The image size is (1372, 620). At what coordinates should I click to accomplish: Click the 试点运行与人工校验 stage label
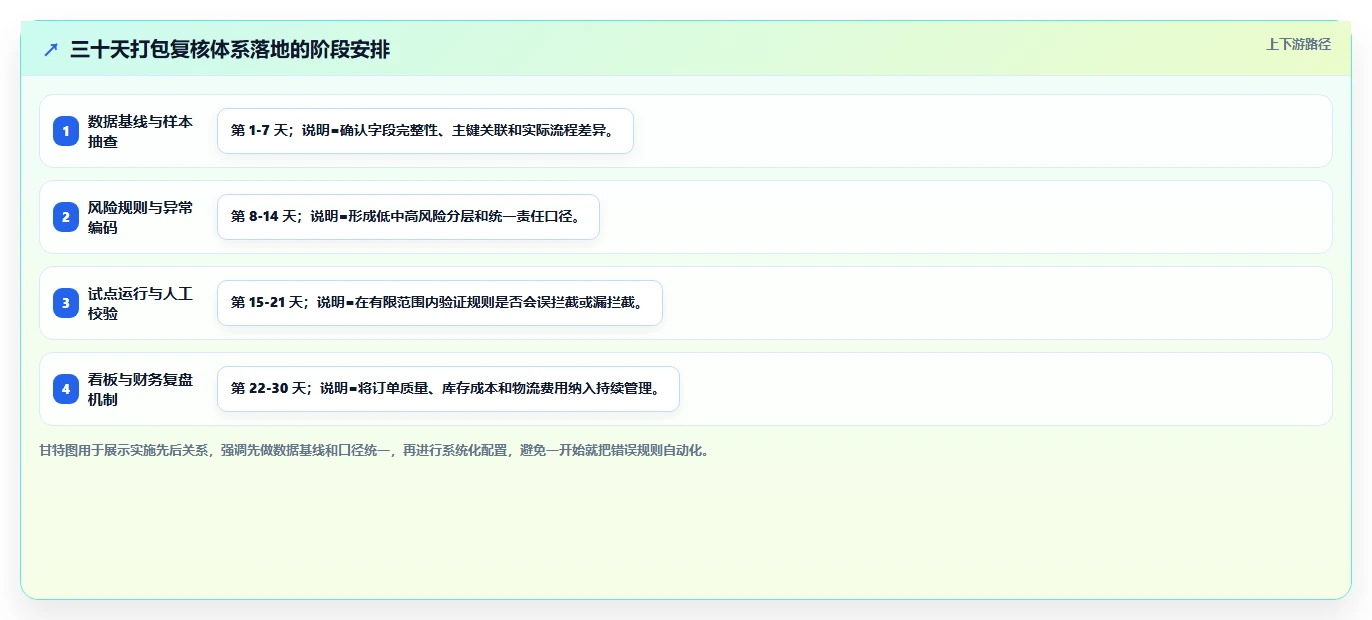click(141, 303)
